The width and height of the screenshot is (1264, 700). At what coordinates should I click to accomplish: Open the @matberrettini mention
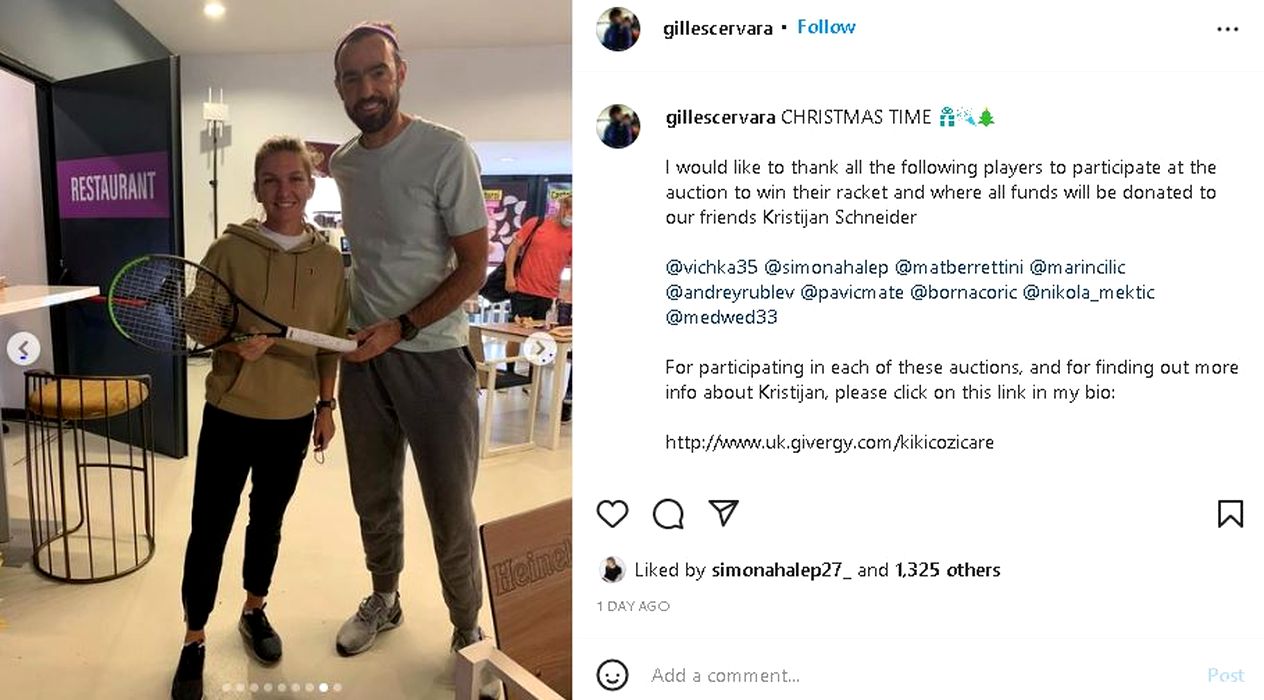point(957,267)
